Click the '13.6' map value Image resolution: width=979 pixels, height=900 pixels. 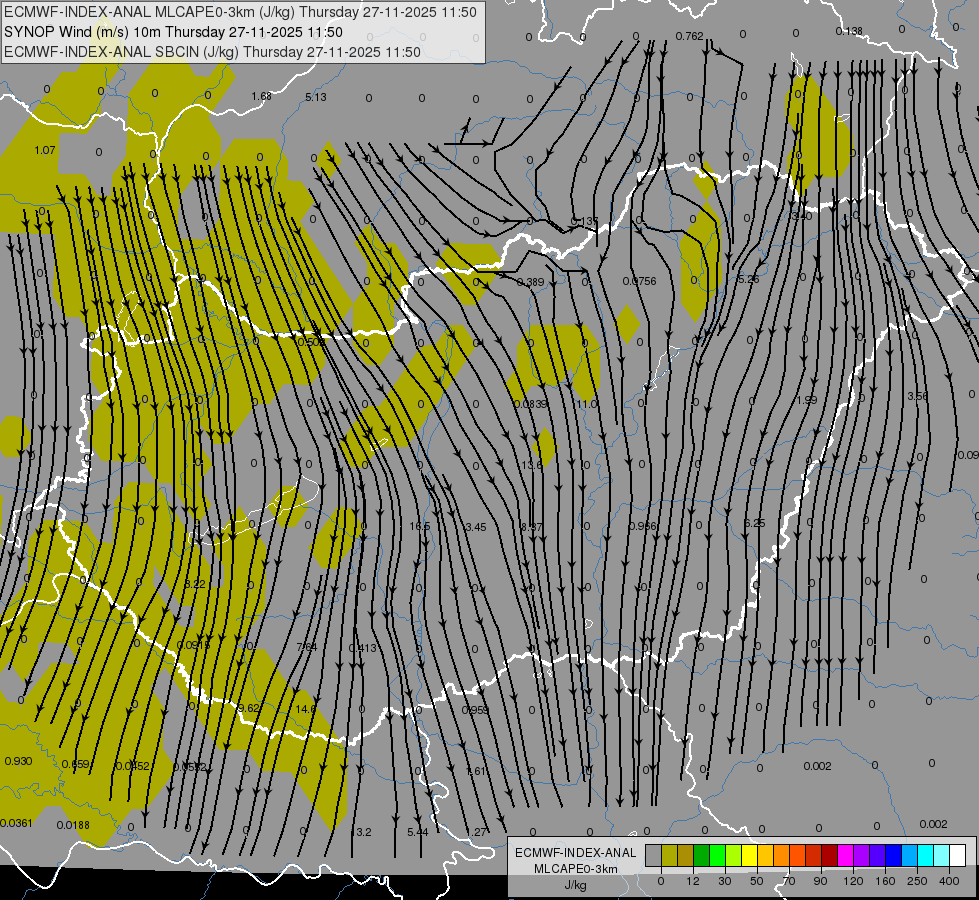531,465
